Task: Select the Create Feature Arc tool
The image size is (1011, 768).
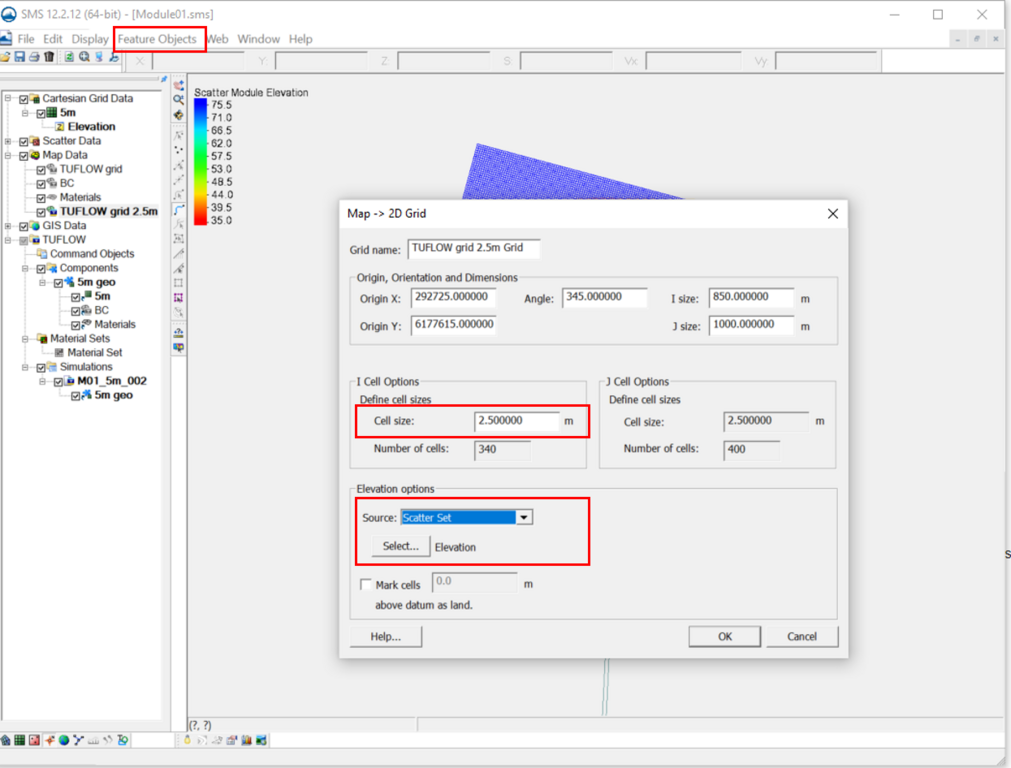Action: click(178, 210)
